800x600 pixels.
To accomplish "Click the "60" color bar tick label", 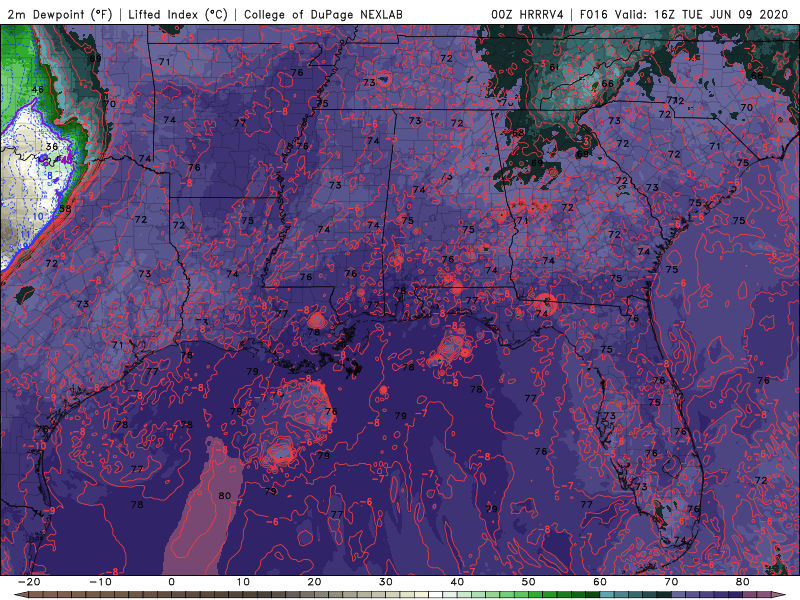I will pos(600,582).
